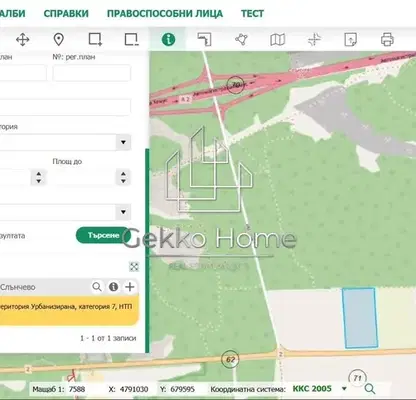Open the map layers icon
Viewport: 416px width, 400px height.
pos(277,40)
